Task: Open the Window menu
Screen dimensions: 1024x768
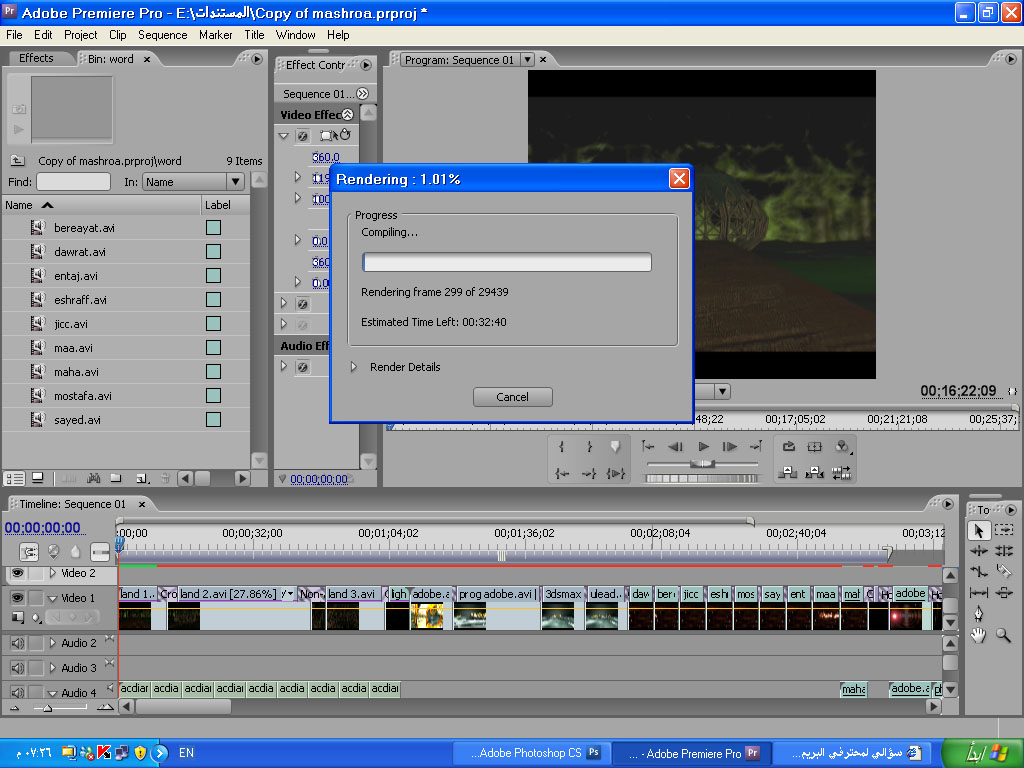Action: (x=295, y=35)
